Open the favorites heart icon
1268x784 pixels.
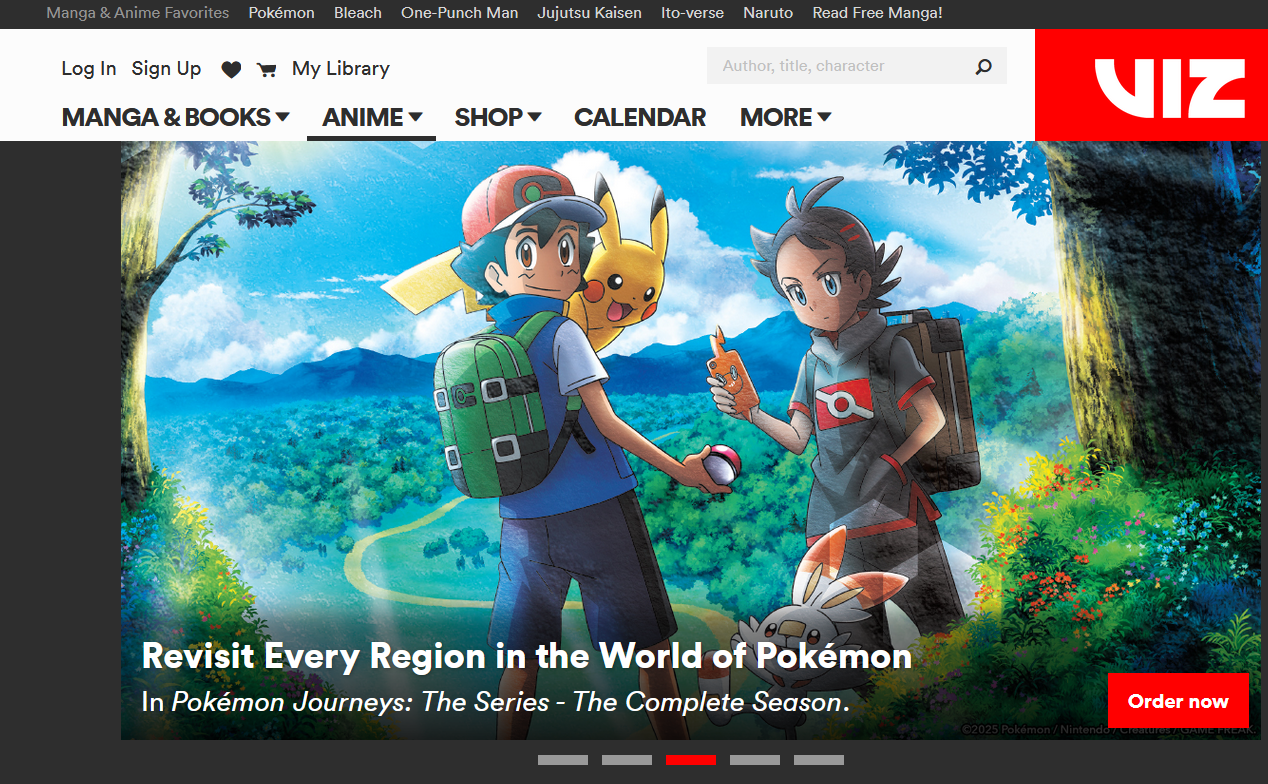[x=231, y=69]
